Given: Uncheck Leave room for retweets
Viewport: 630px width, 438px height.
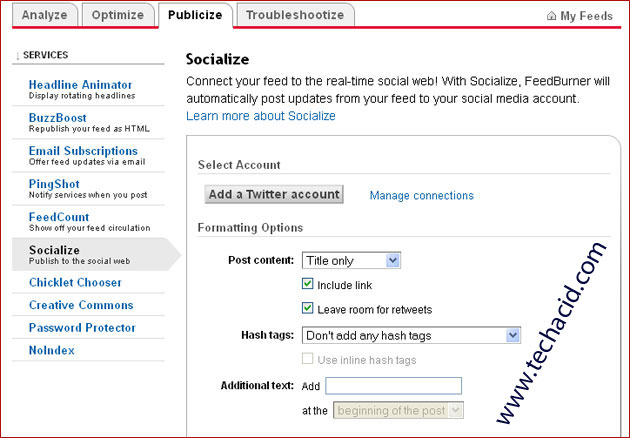Looking at the screenshot, I should tap(307, 309).
